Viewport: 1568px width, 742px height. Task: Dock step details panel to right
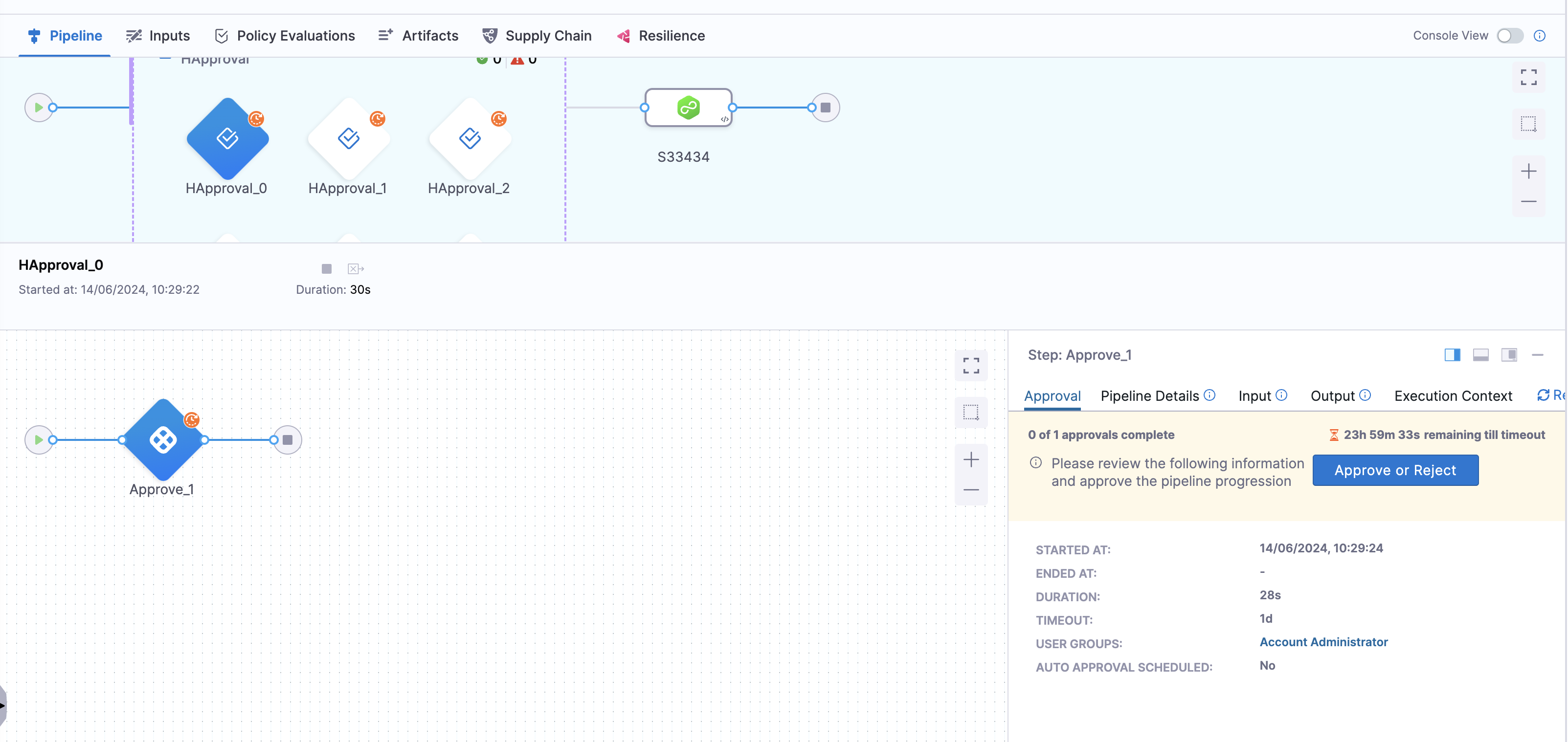coord(1452,355)
